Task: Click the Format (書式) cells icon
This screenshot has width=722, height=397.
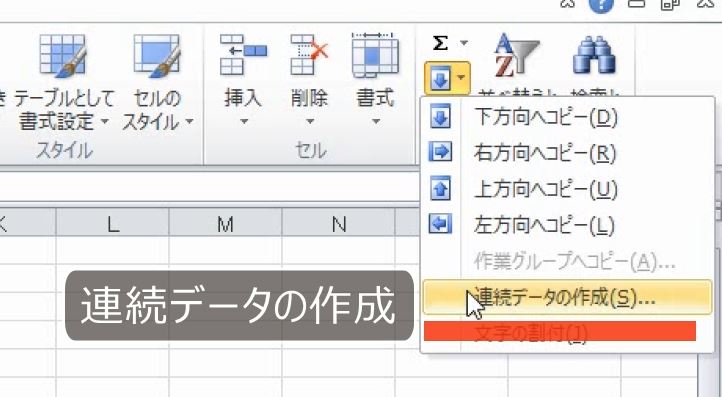Action: click(375, 54)
